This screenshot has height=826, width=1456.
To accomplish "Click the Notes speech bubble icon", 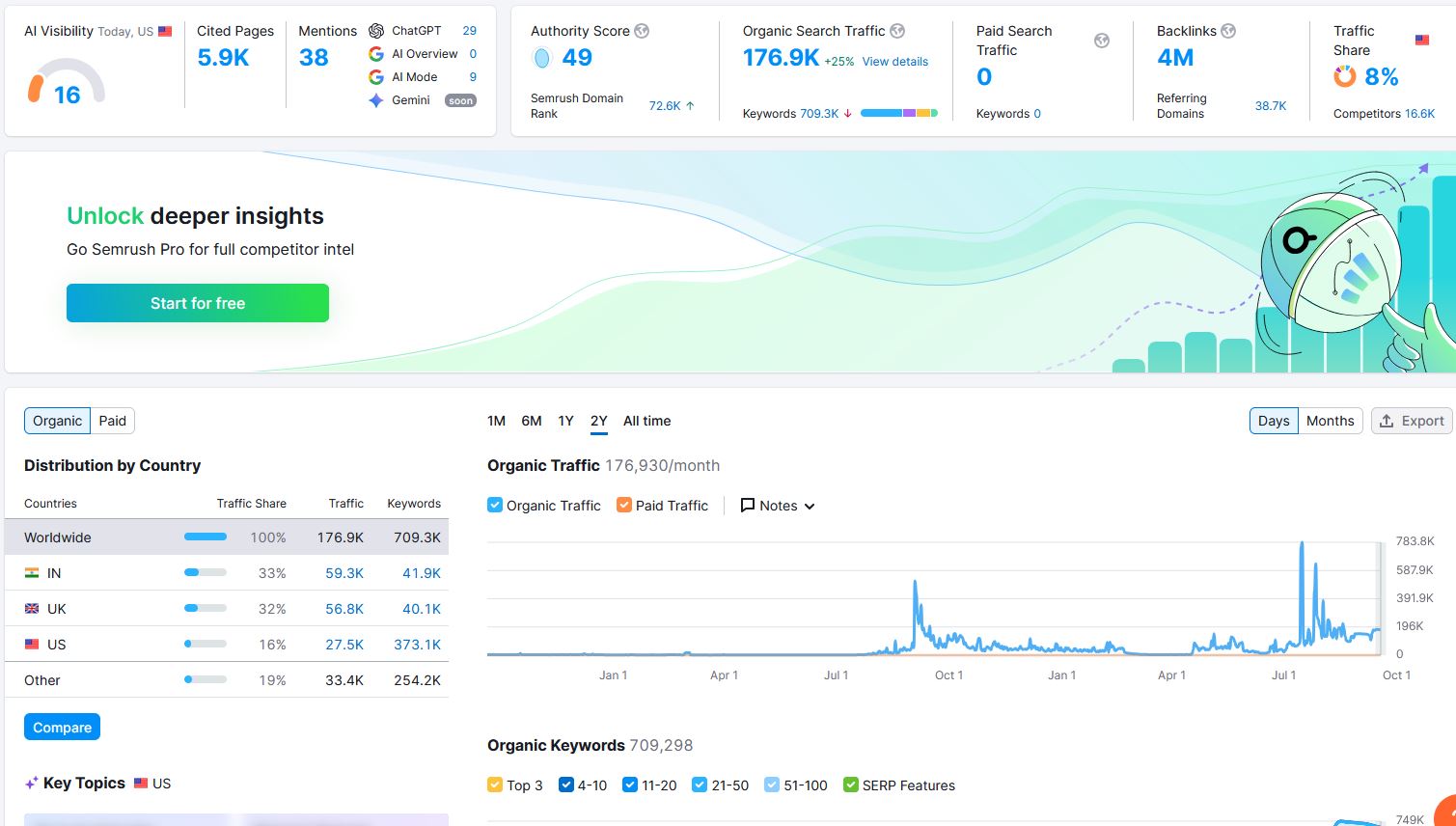I will pyautogui.click(x=748, y=506).
